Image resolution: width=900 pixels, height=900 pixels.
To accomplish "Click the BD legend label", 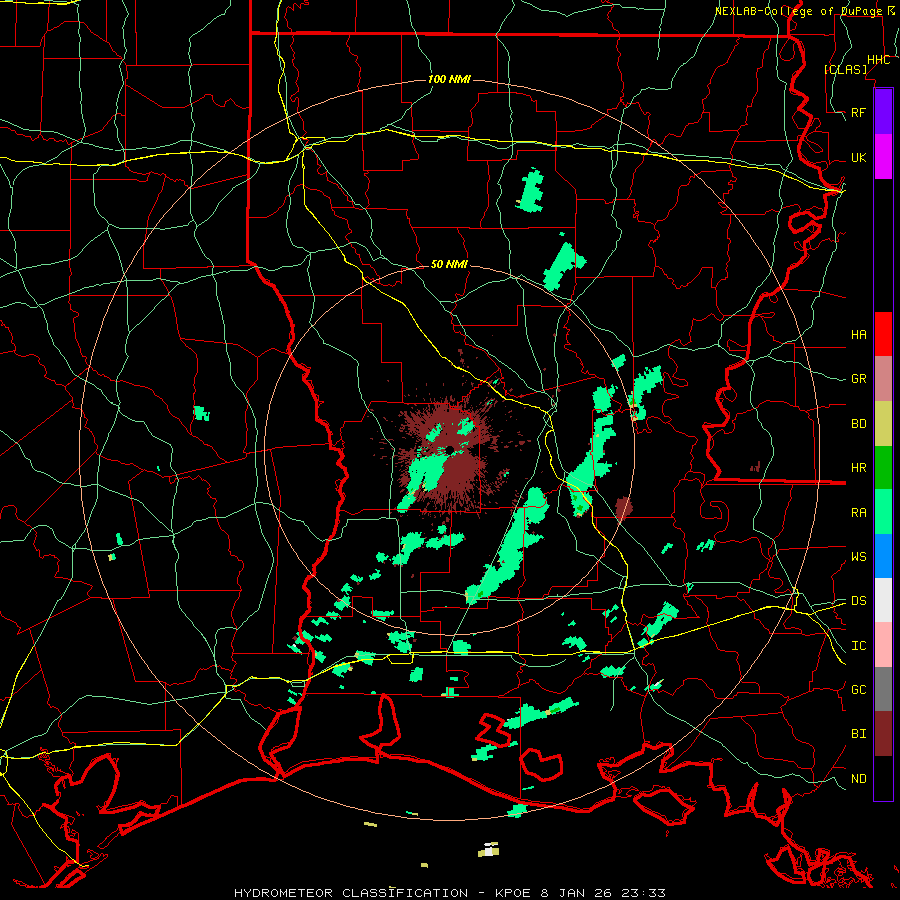I will [858, 424].
